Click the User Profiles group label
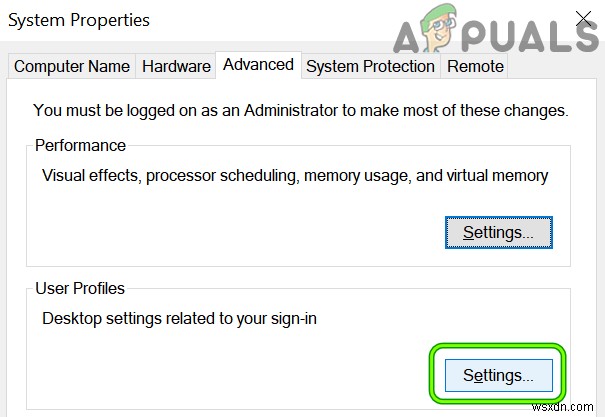 [x=80, y=288]
